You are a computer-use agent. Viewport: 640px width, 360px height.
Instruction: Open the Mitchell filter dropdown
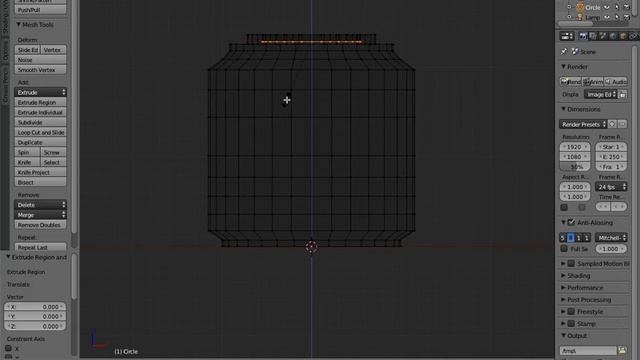[611, 238]
